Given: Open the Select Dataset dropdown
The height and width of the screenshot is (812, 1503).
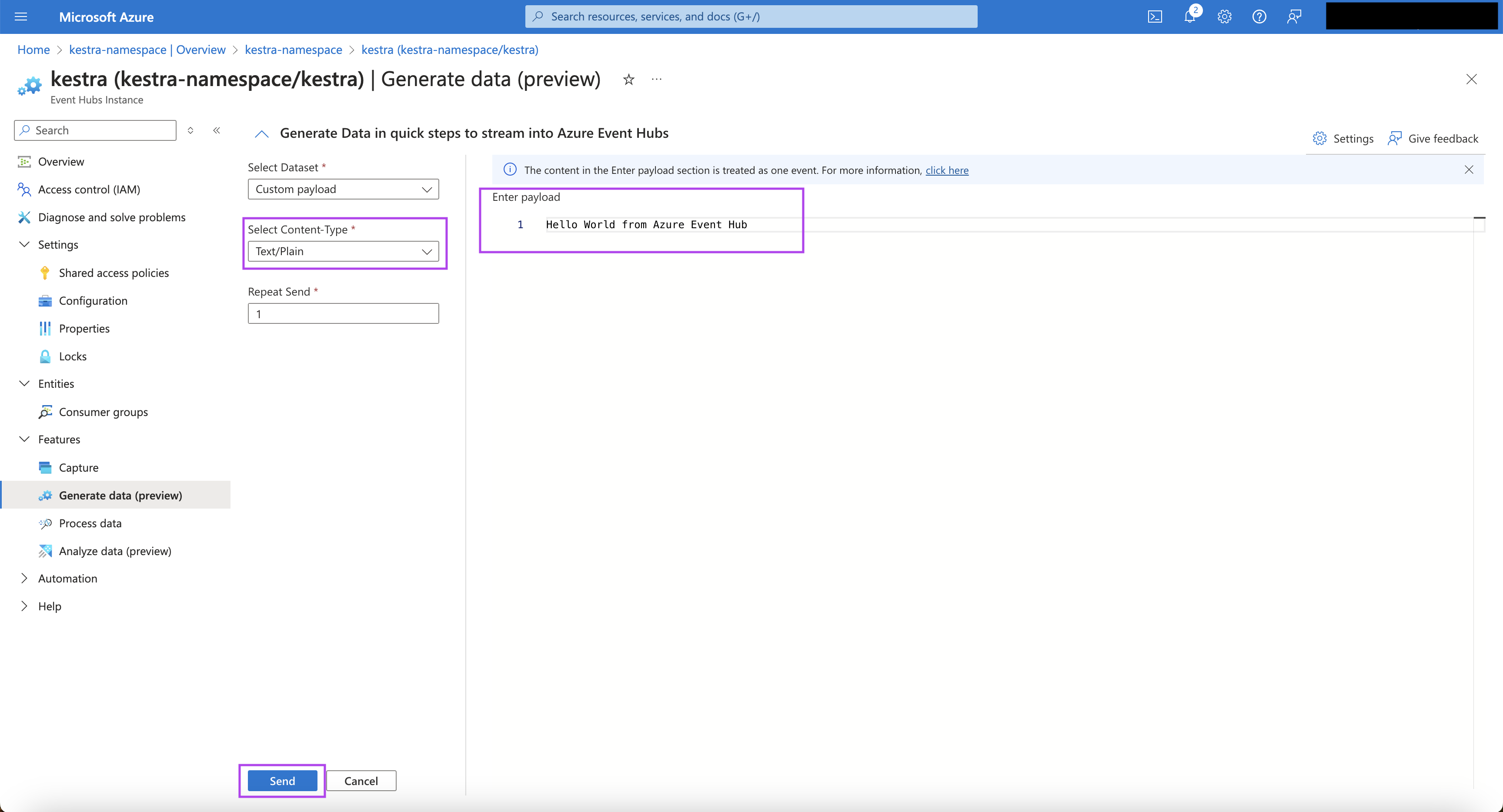Looking at the screenshot, I should click(x=343, y=189).
